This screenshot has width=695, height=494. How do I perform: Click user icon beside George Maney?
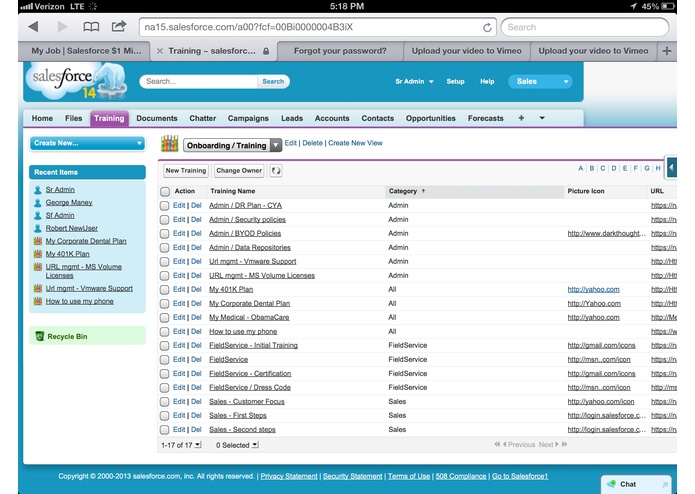click(38, 203)
